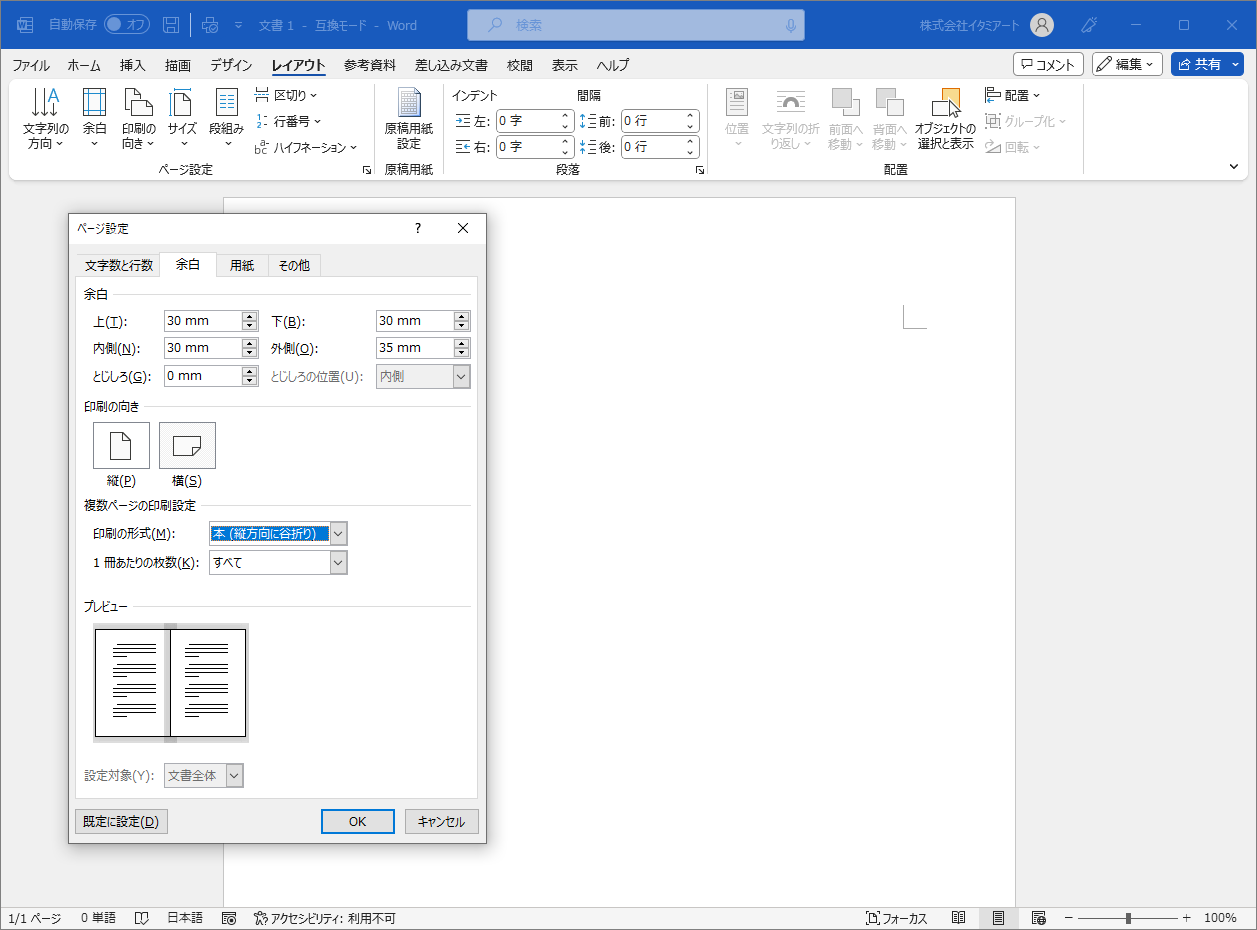The height and width of the screenshot is (930, 1257).
Task: Open the 段組み columns ribbon button
Action: (x=226, y=119)
